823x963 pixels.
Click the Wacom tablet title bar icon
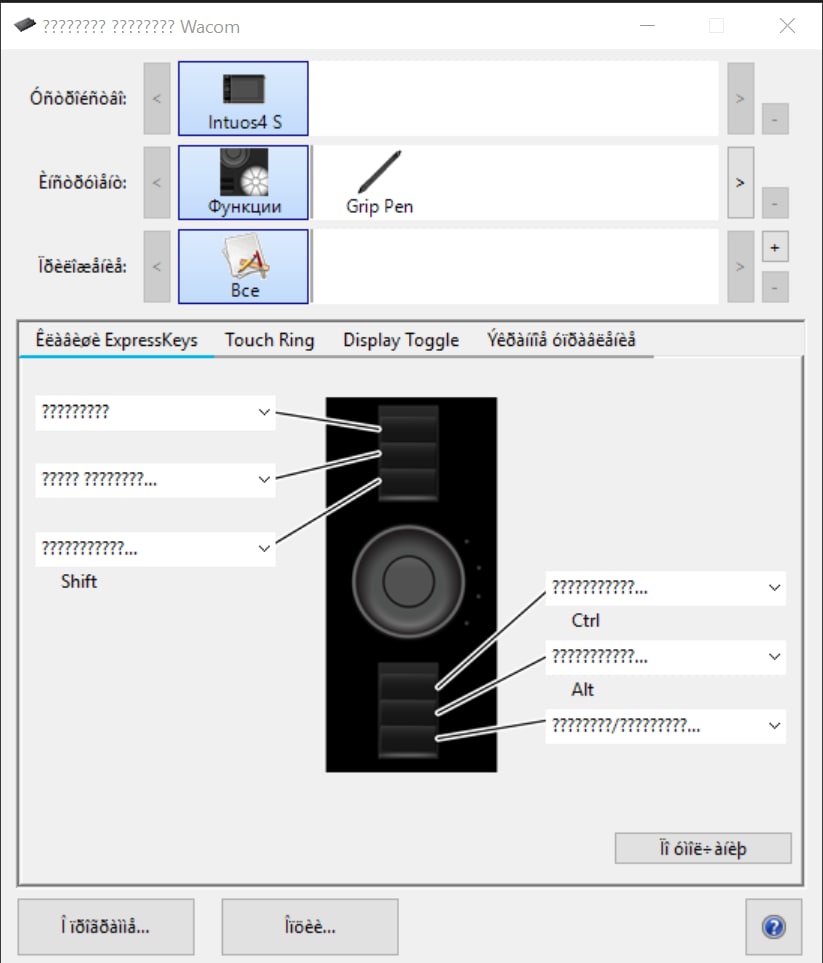(x=25, y=25)
